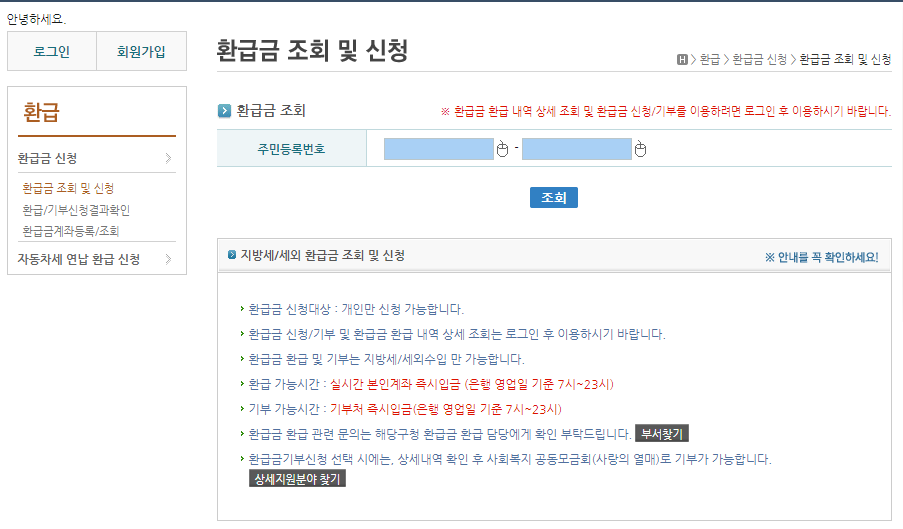The width and height of the screenshot is (903, 529).
Task: Open 환급/기부신청결과확인 sidebar item
Action: pos(76,210)
